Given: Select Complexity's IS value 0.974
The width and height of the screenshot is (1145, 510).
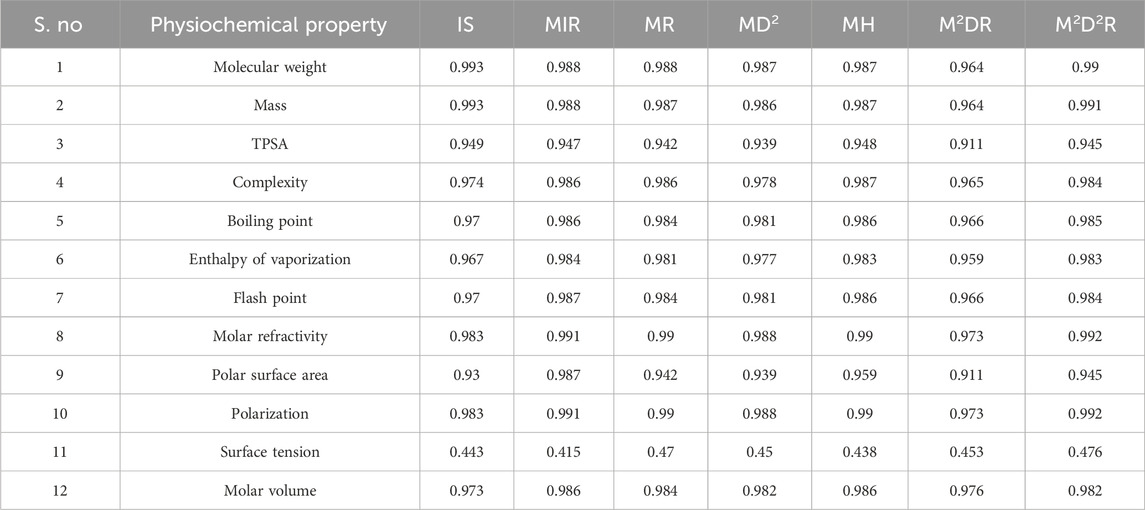Looking at the screenshot, I should (x=465, y=183).
